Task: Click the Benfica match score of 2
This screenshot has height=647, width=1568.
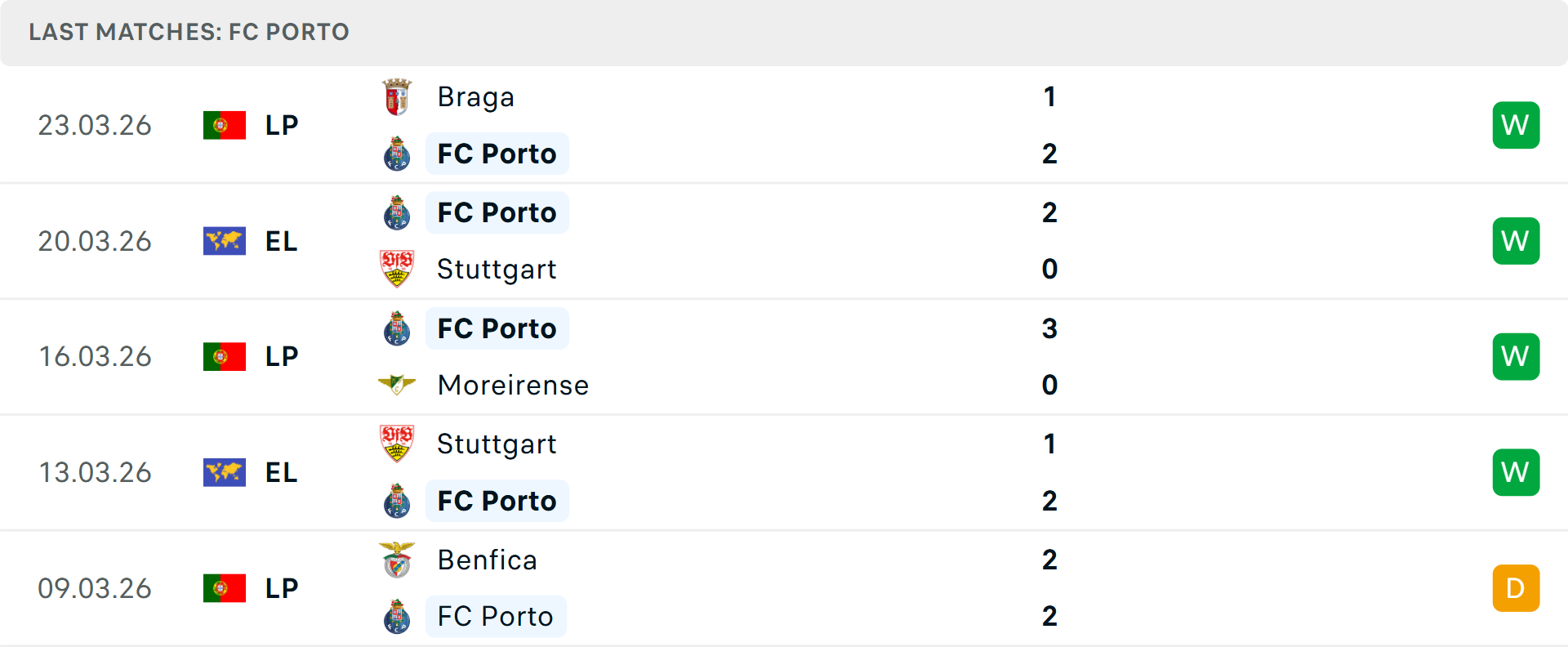Action: [1050, 560]
